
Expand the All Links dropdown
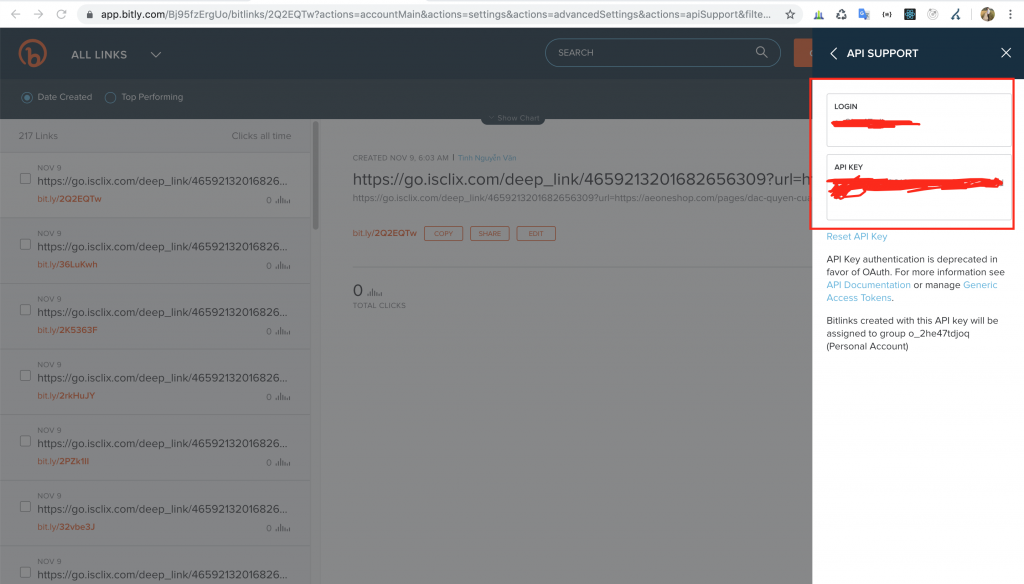pyautogui.click(x=155, y=55)
